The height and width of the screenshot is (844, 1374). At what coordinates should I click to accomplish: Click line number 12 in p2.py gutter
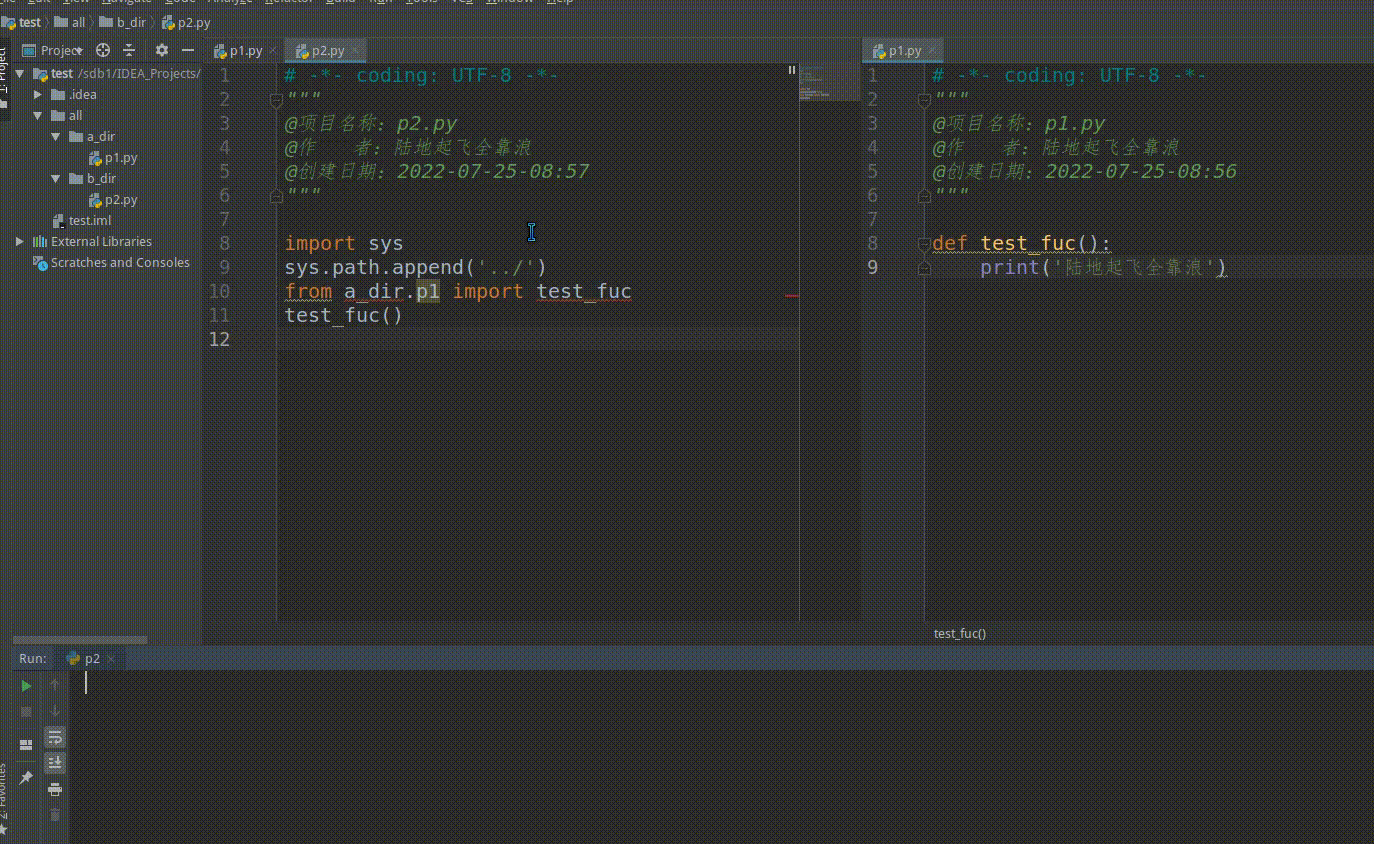(220, 339)
